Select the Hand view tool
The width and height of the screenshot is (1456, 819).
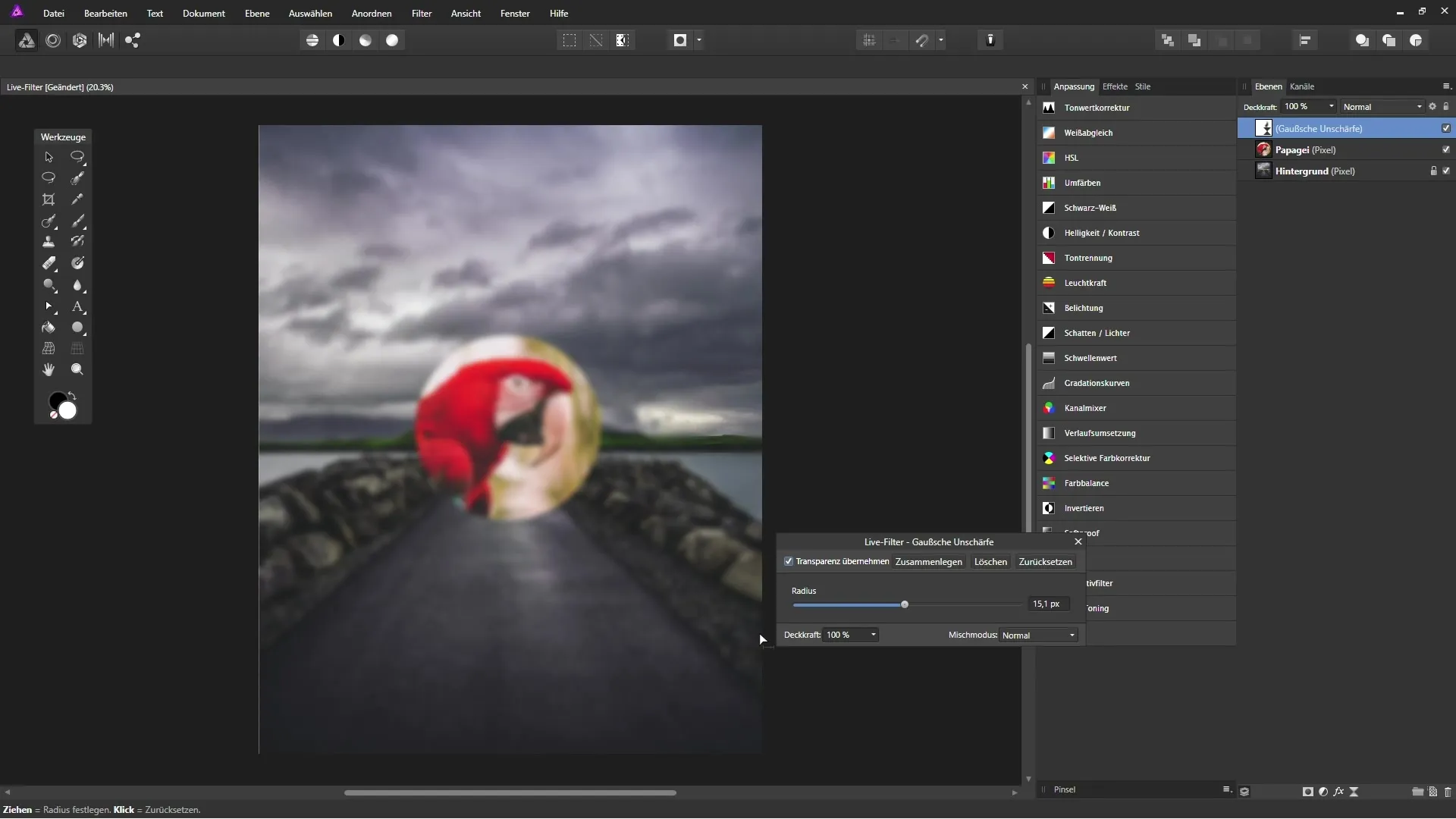click(x=49, y=369)
